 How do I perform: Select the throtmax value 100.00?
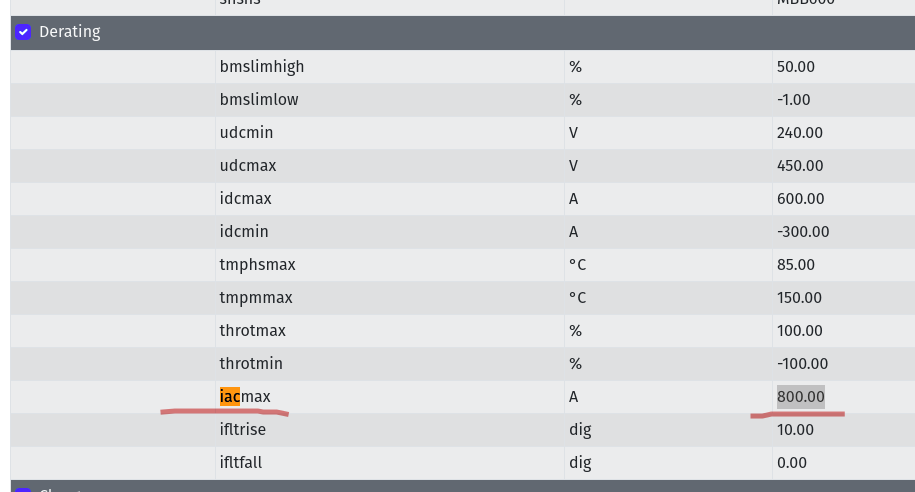pyautogui.click(x=799, y=331)
